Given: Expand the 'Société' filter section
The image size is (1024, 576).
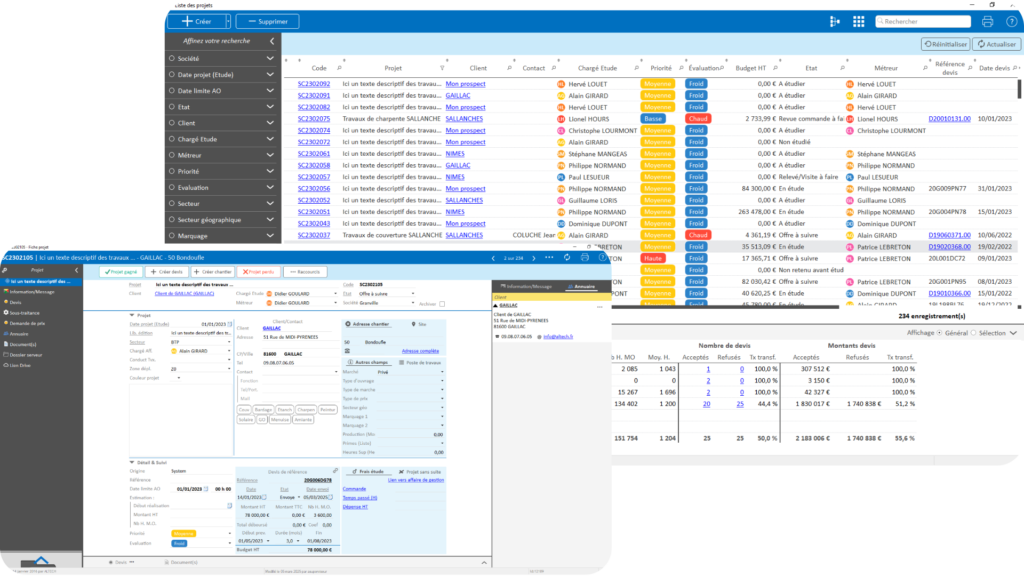Looking at the screenshot, I should pos(270,59).
